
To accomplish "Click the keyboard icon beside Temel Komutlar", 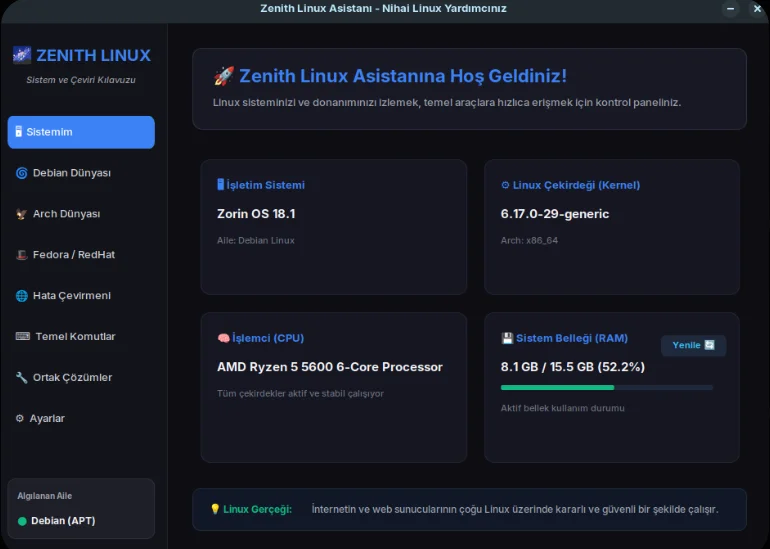I will [x=23, y=336].
